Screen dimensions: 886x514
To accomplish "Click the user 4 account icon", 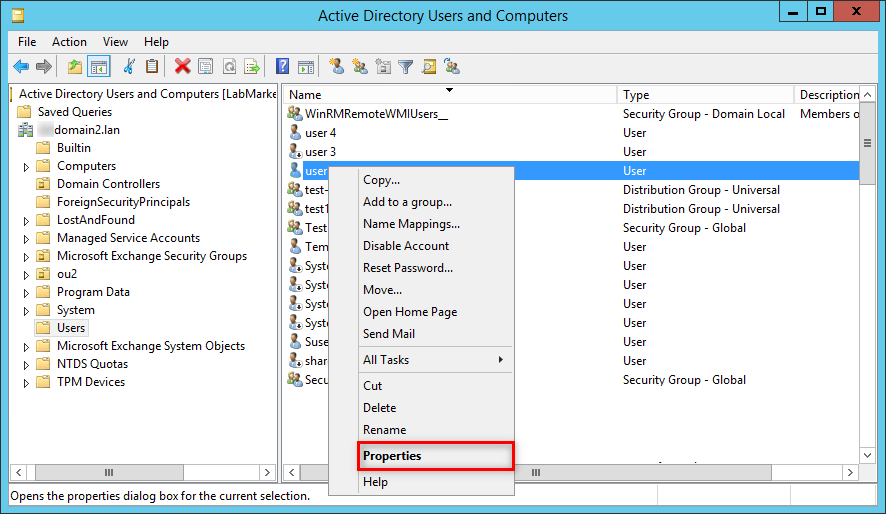I will tap(295, 132).
